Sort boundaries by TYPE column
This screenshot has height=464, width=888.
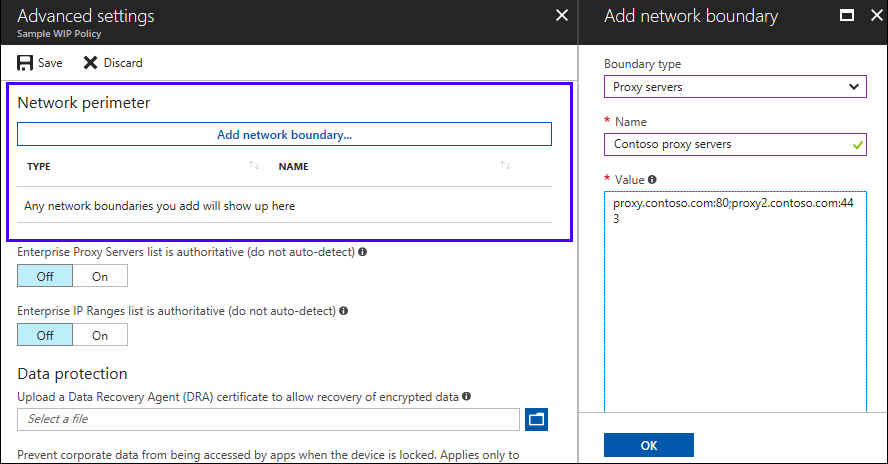pos(254,166)
